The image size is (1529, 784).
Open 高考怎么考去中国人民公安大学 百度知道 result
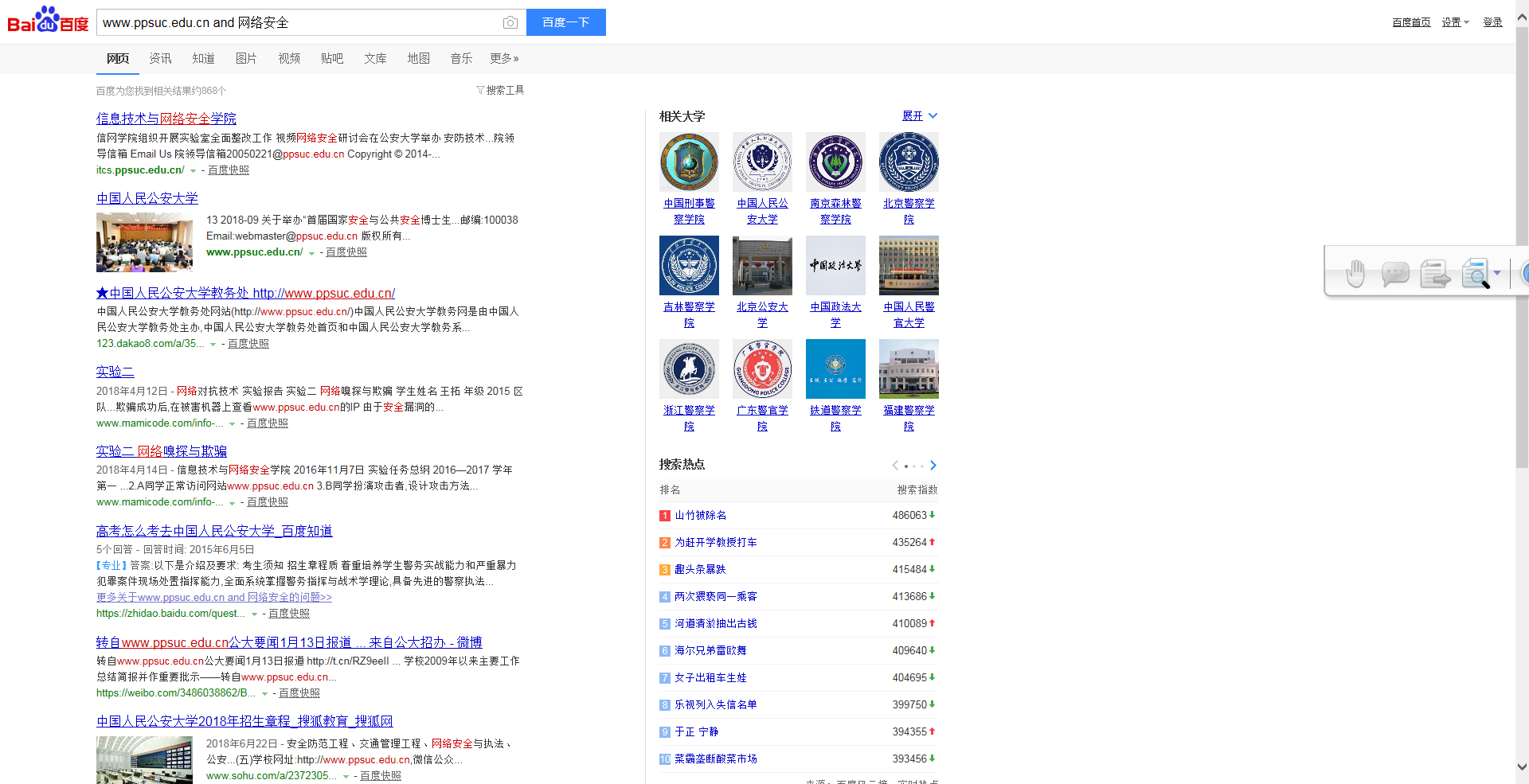click(x=214, y=531)
